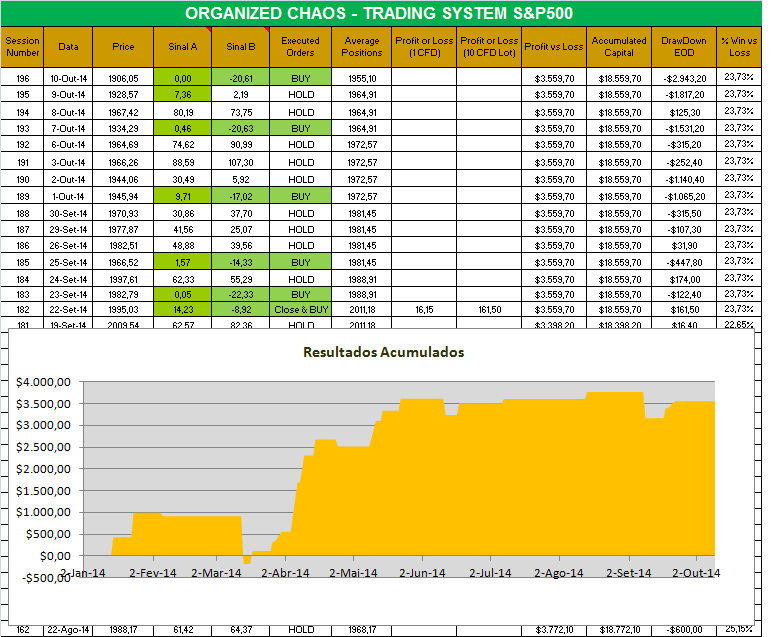The image size is (774, 637).
Task: Click Sinal B cell -20,63
Action: [x=241, y=128]
